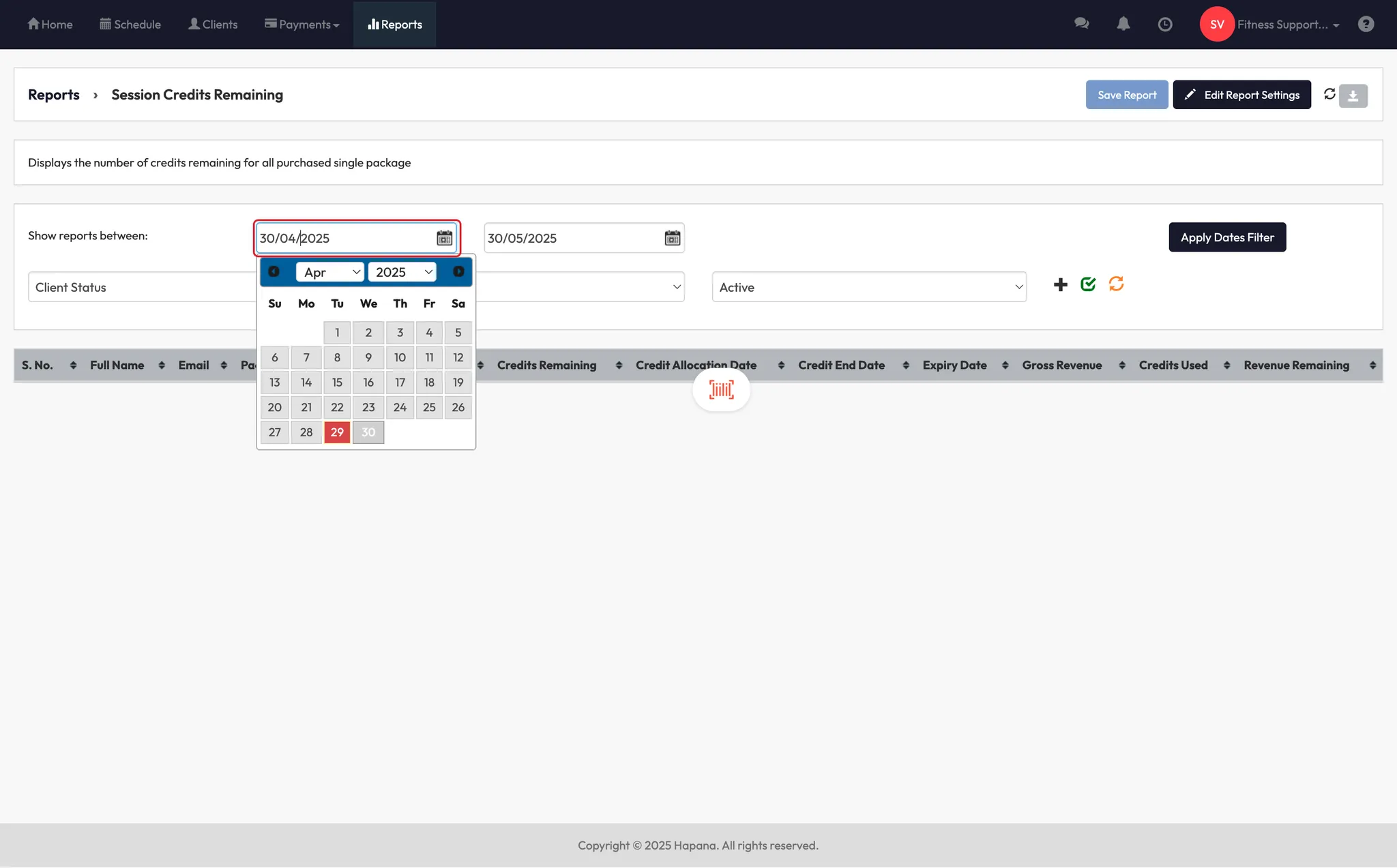Click the refresh report icon
The image size is (1397, 868).
(x=1329, y=94)
